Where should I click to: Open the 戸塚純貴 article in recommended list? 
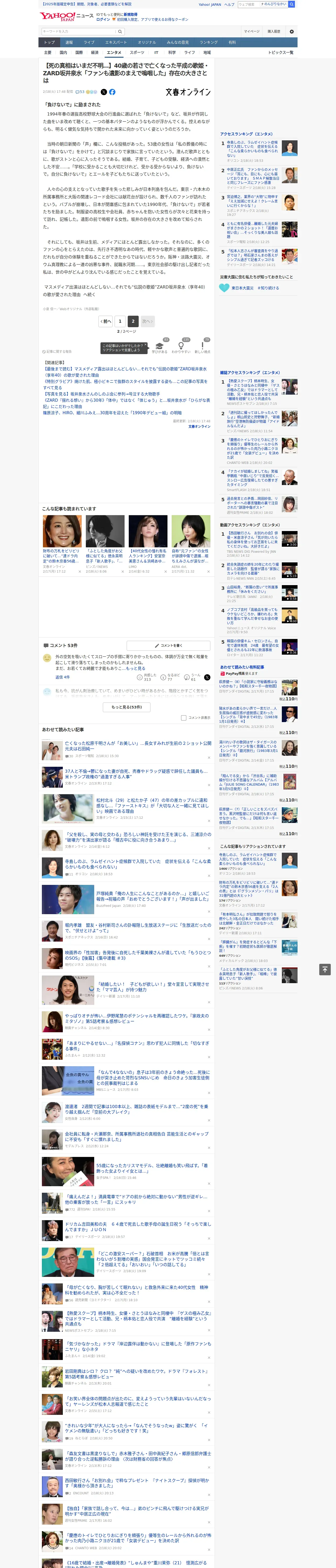click(x=153, y=896)
